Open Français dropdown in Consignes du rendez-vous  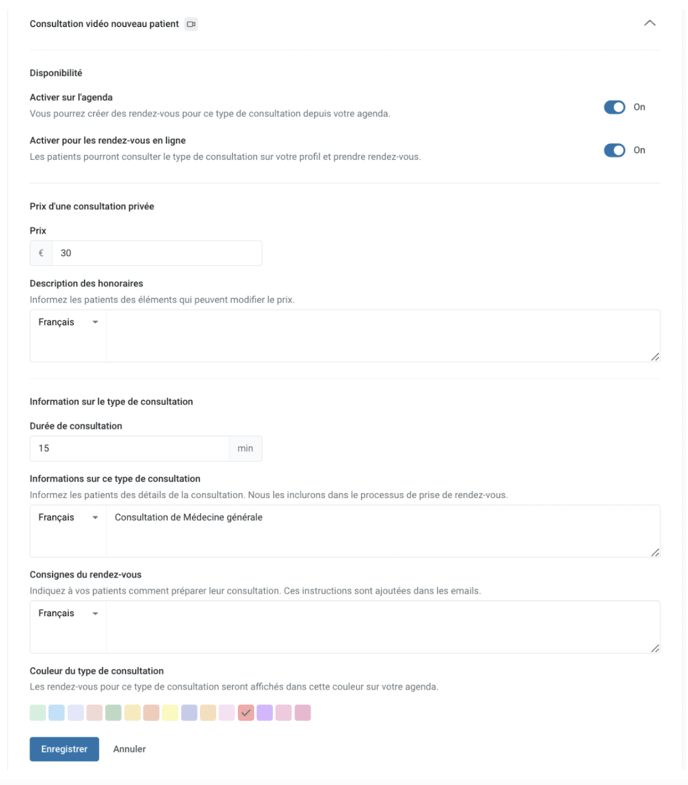pos(68,613)
